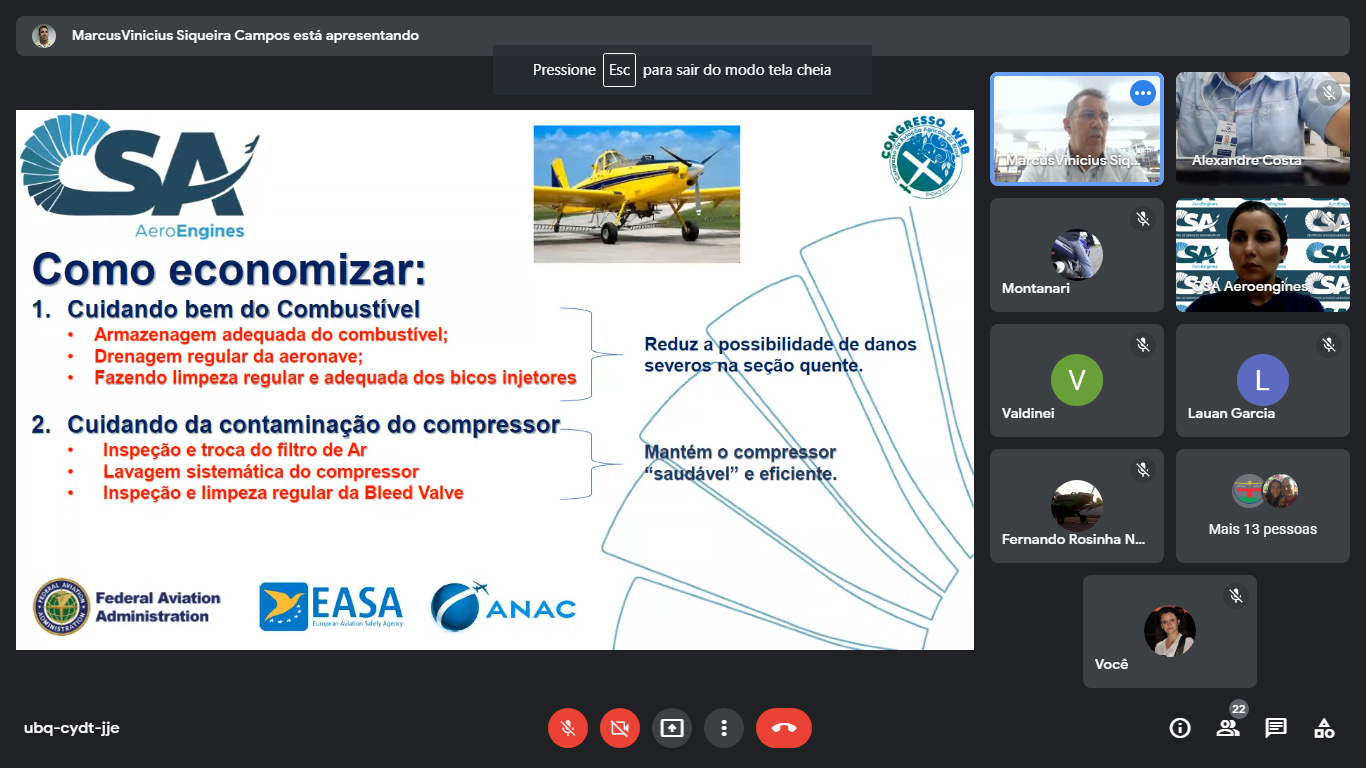The height and width of the screenshot is (768, 1366).
Task: Open options on MarcusVinicius video tile
Action: tap(1143, 93)
